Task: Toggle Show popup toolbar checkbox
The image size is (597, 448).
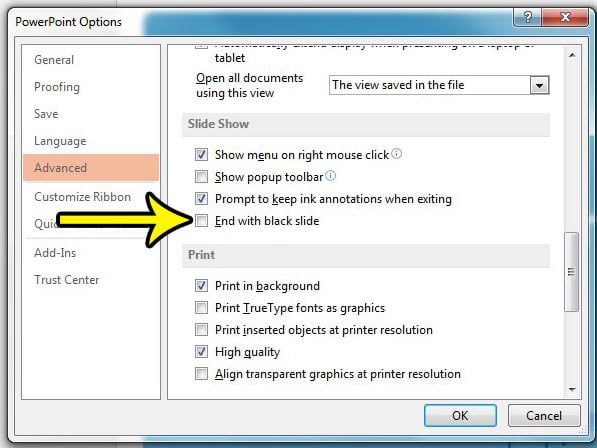Action: point(201,177)
